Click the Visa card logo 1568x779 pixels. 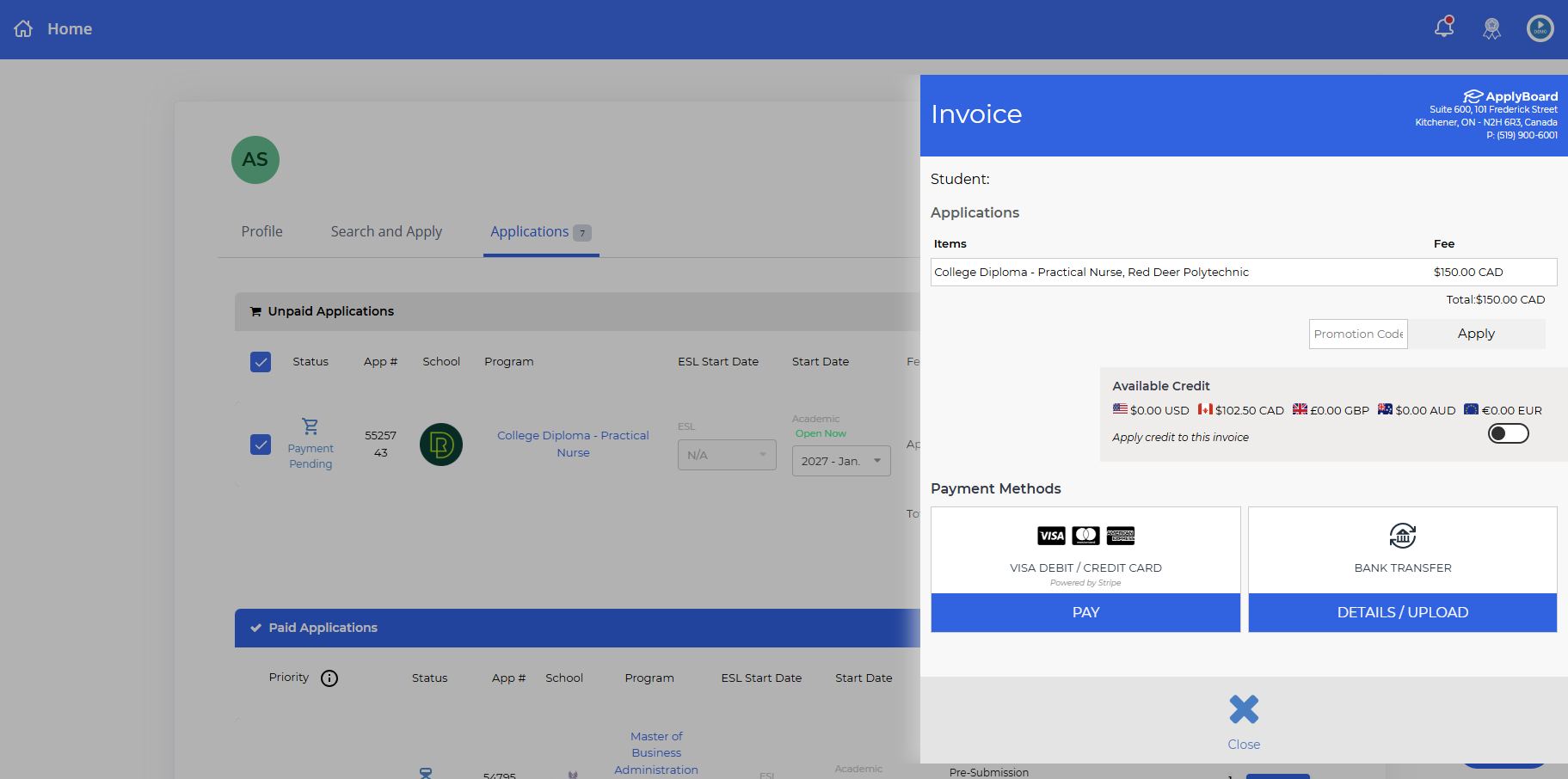coord(1051,536)
